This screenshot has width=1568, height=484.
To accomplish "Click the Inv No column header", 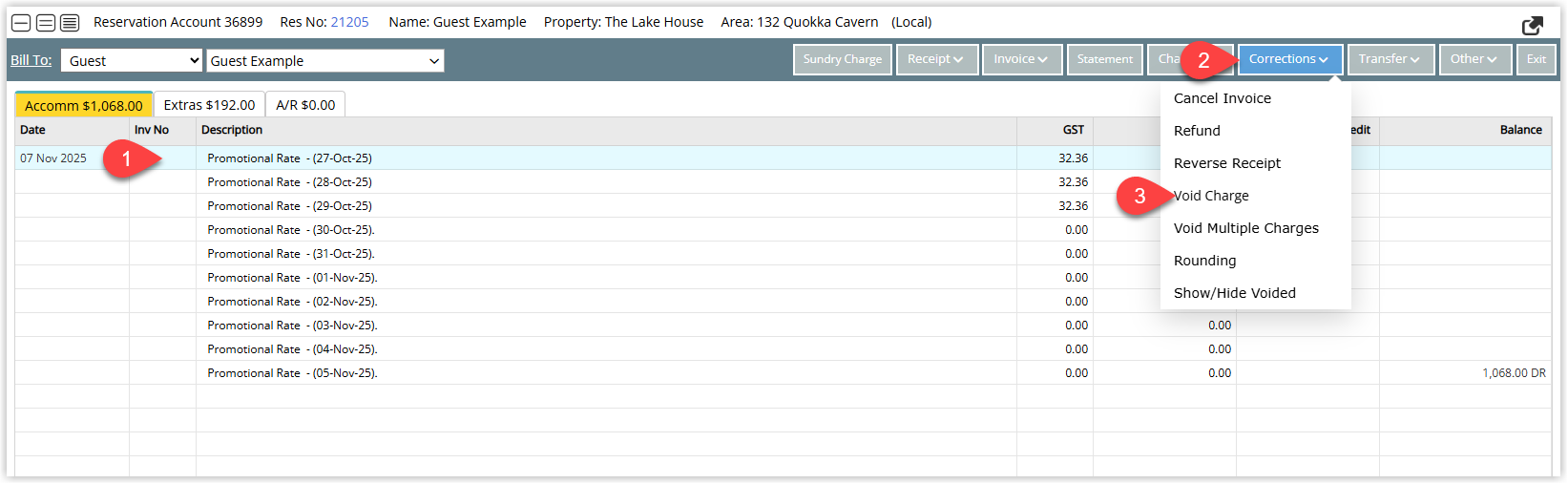I will click(163, 130).
